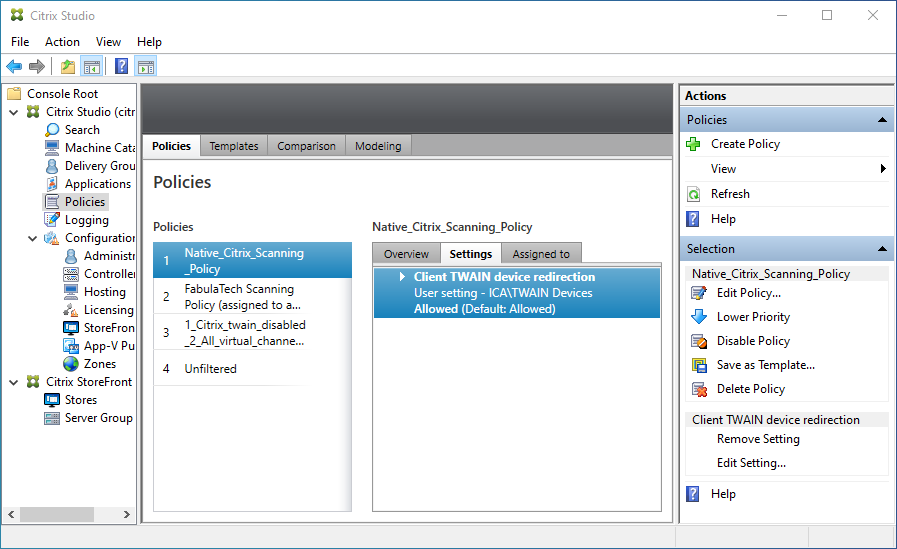897x549 pixels.
Task: Click the Applications icon in tree
Action: (x=52, y=184)
